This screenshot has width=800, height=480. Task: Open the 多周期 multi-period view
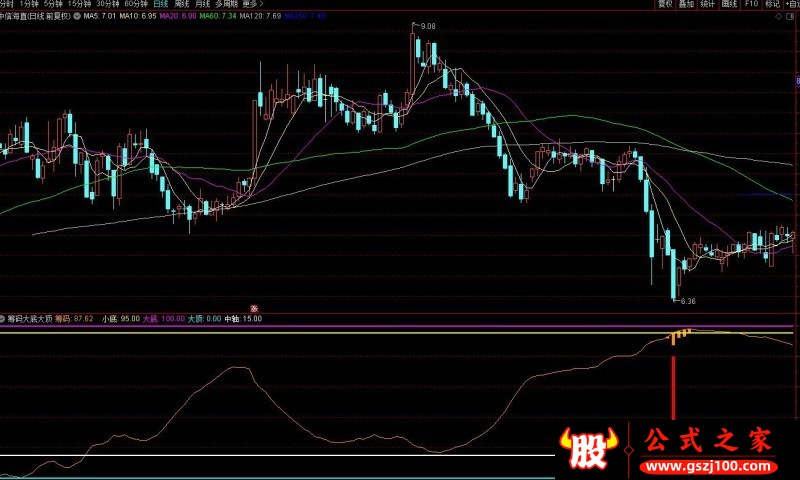(226, 4)
